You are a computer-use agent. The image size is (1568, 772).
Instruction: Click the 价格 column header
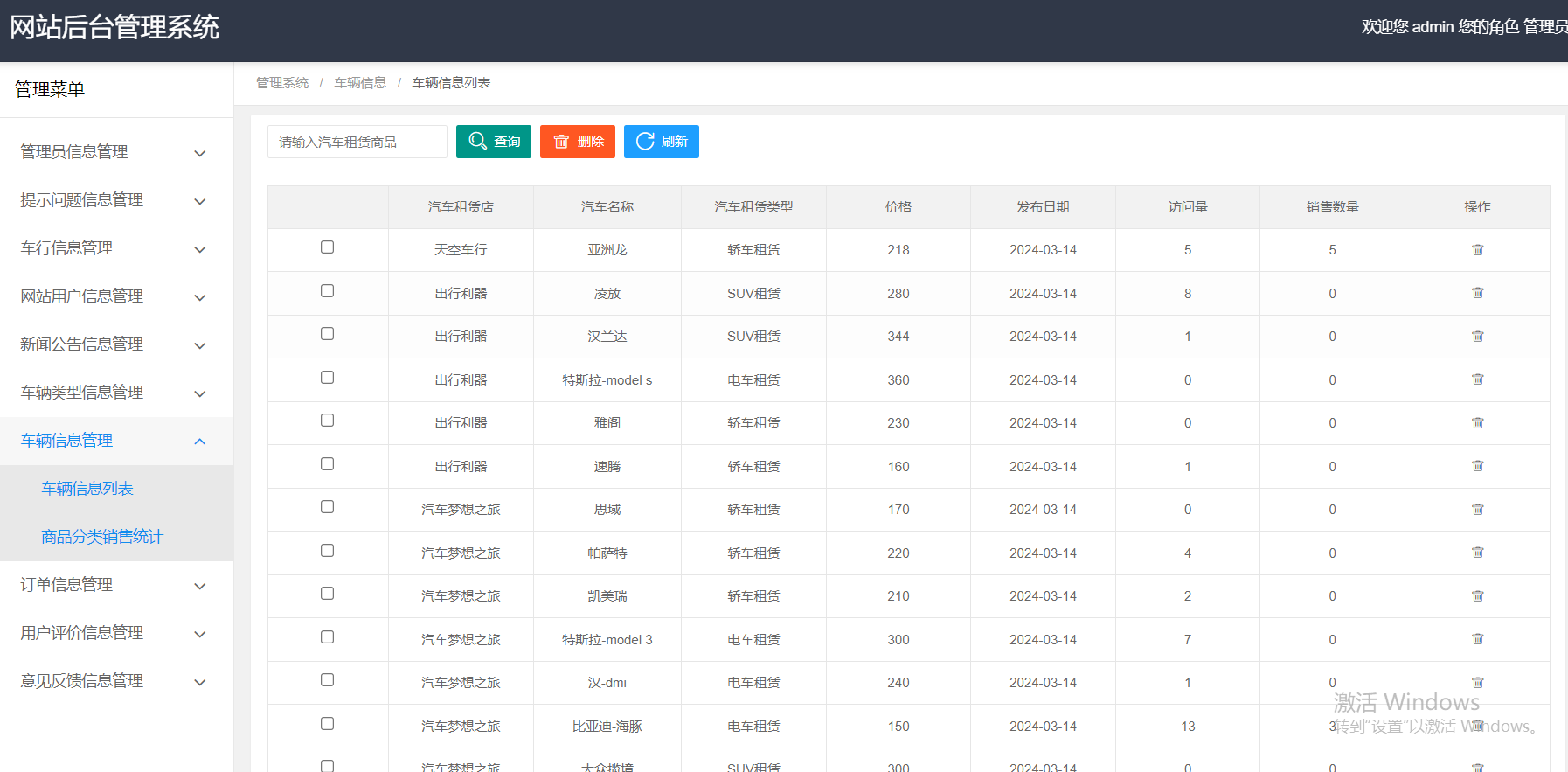coord(898,207)
